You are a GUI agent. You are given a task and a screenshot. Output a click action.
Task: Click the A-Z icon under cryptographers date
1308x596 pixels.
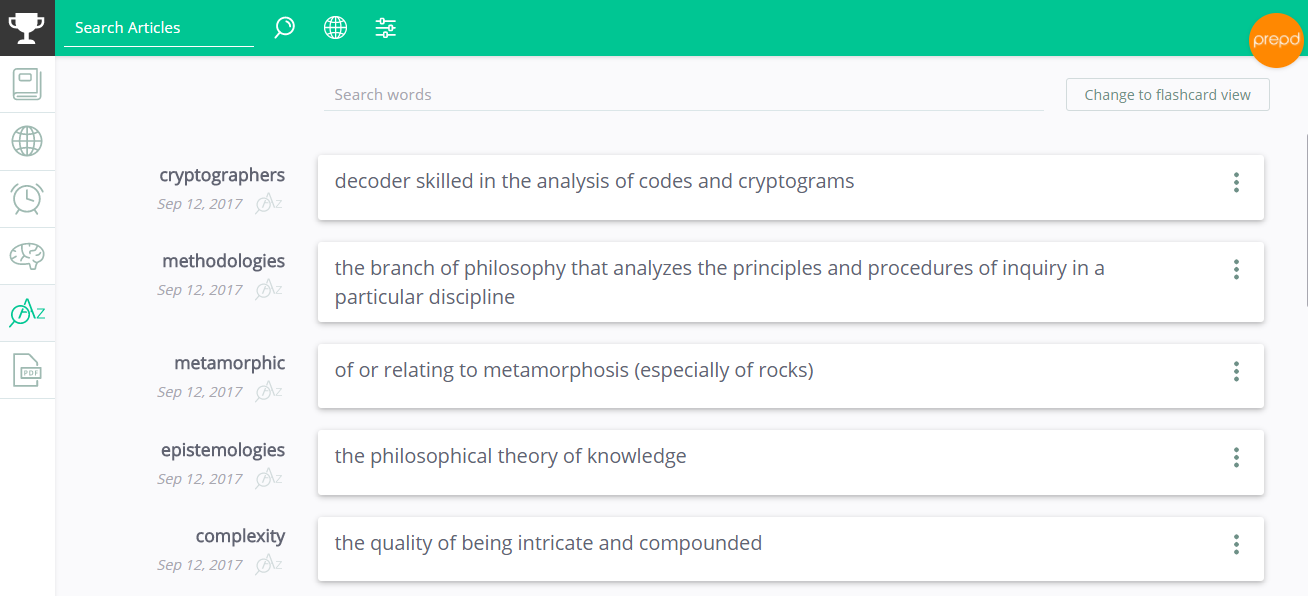click(x=268, y=204)
